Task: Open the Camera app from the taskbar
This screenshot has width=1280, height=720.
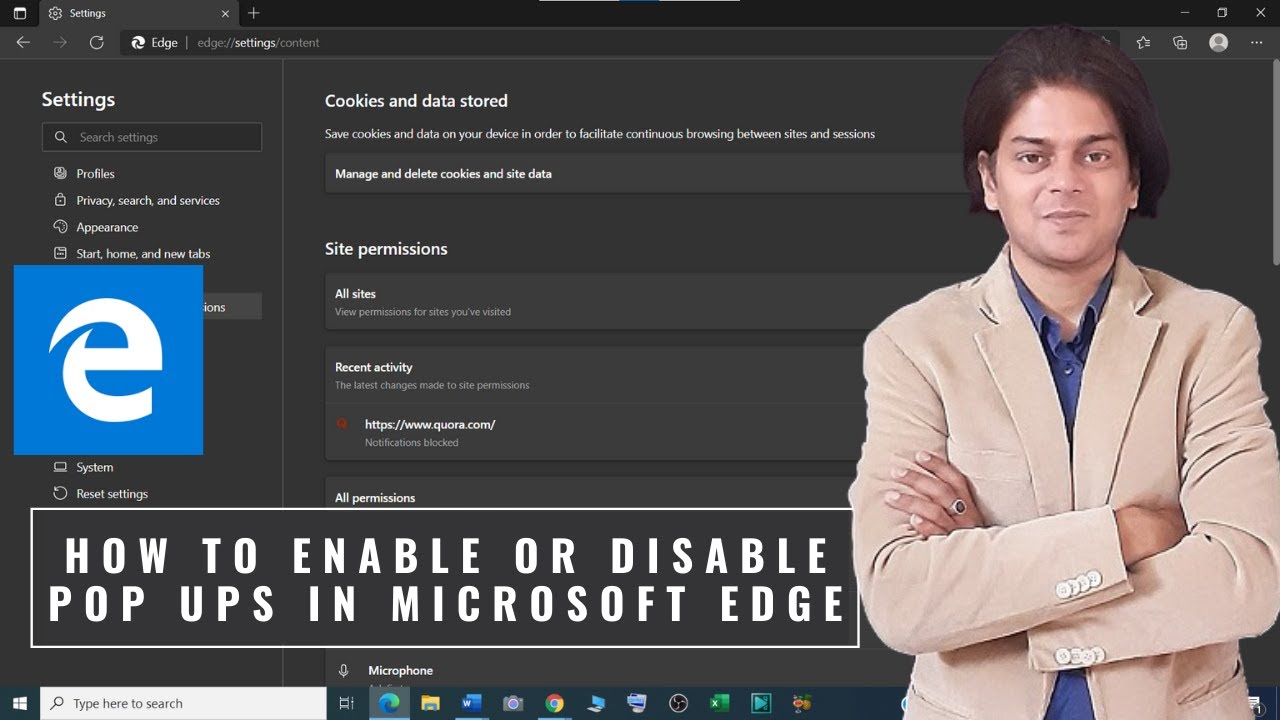Action: click(x=513, y=703)
